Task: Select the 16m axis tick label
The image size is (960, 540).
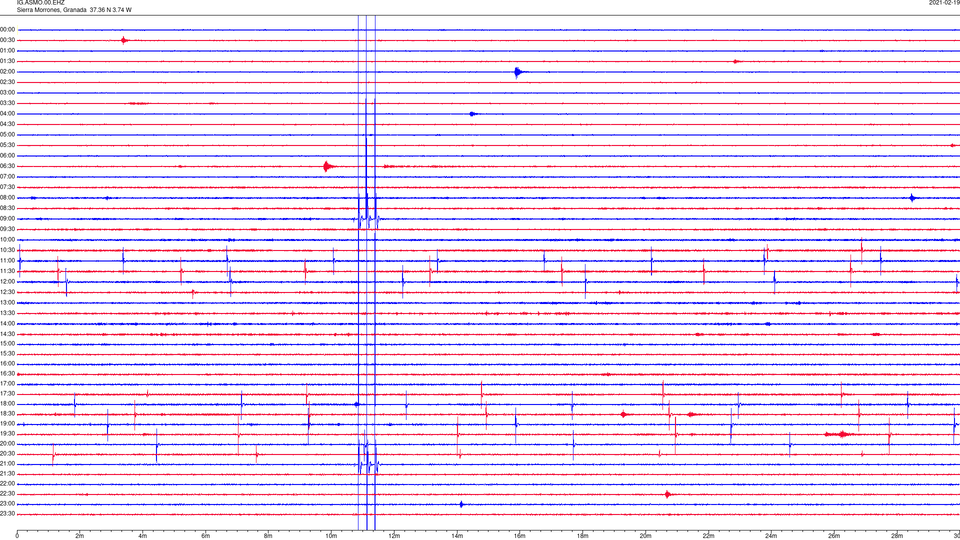Action: tap(520, 536)
